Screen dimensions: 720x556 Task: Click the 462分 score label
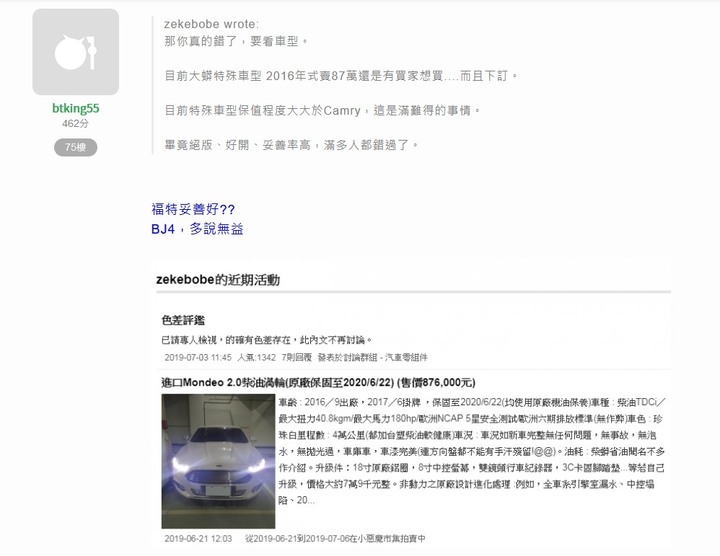(x=76, y=124)
